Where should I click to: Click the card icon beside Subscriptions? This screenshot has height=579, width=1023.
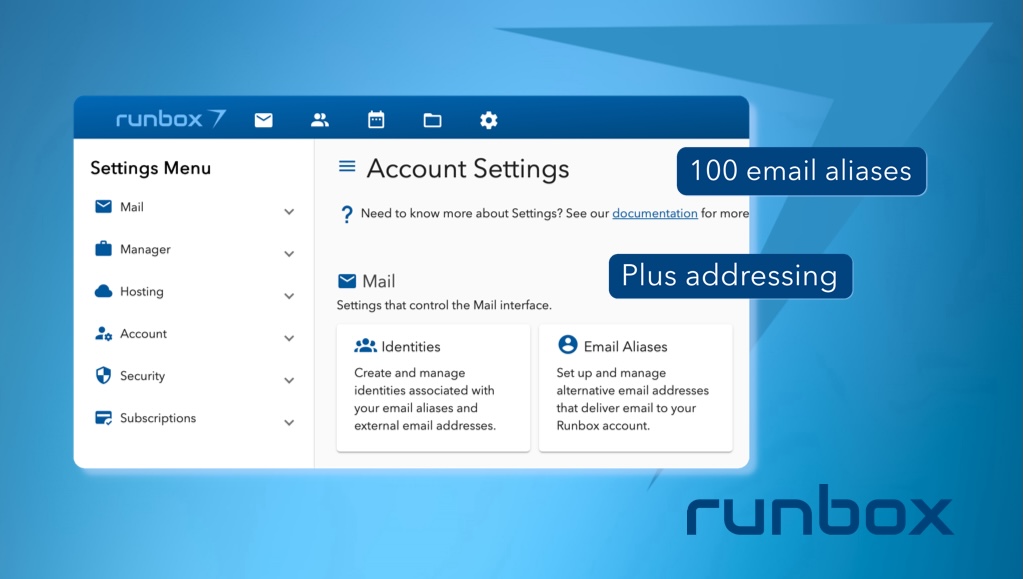pyautogui.click(x=104, y=418)
